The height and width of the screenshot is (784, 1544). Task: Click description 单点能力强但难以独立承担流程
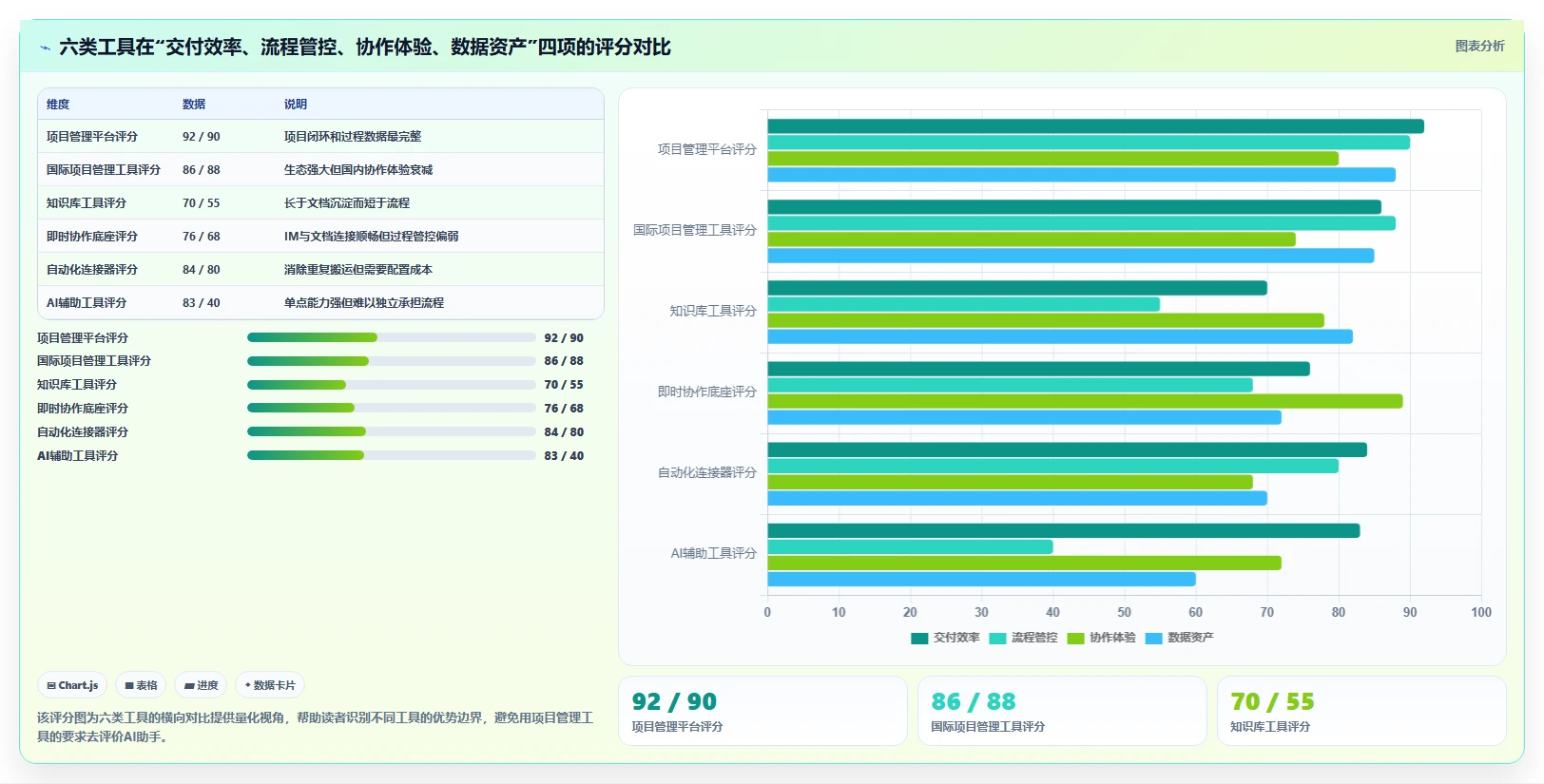click(364, 303)
